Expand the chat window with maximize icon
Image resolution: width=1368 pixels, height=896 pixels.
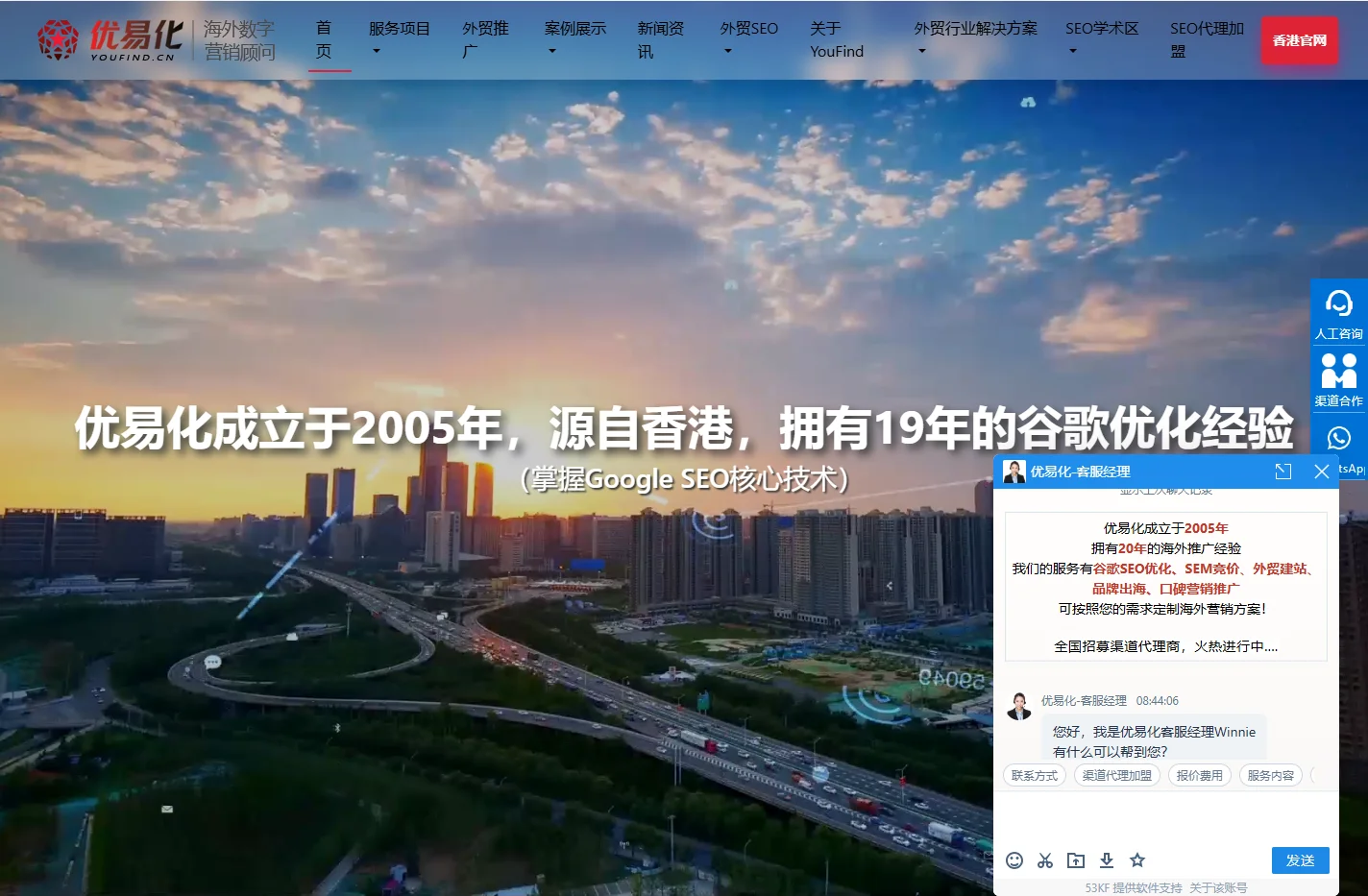click(x=1283, y=472)
